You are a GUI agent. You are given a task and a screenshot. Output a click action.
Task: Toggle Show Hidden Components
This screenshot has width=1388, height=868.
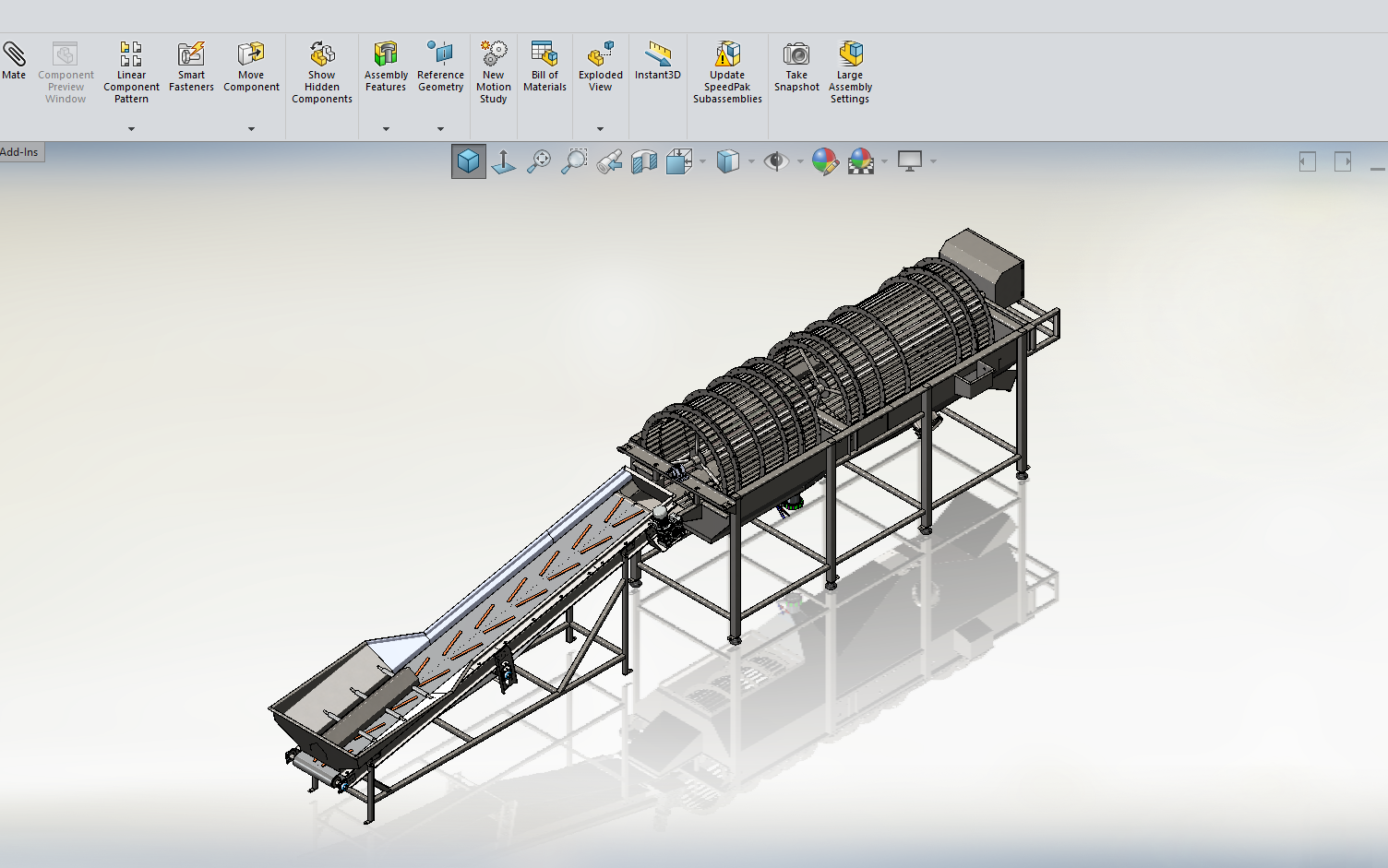point(322,72)
